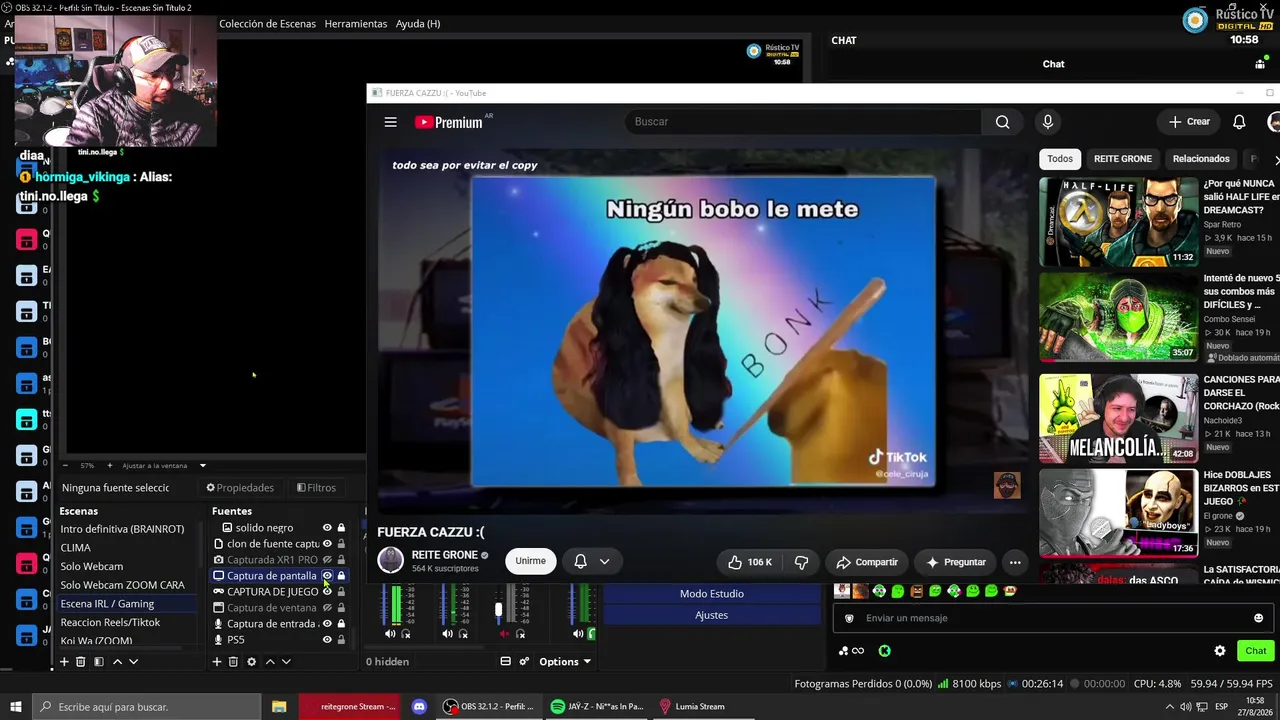This screenshot has height=720, width=1280.
Task: Unlock the solido negro source
Action: 341,528
